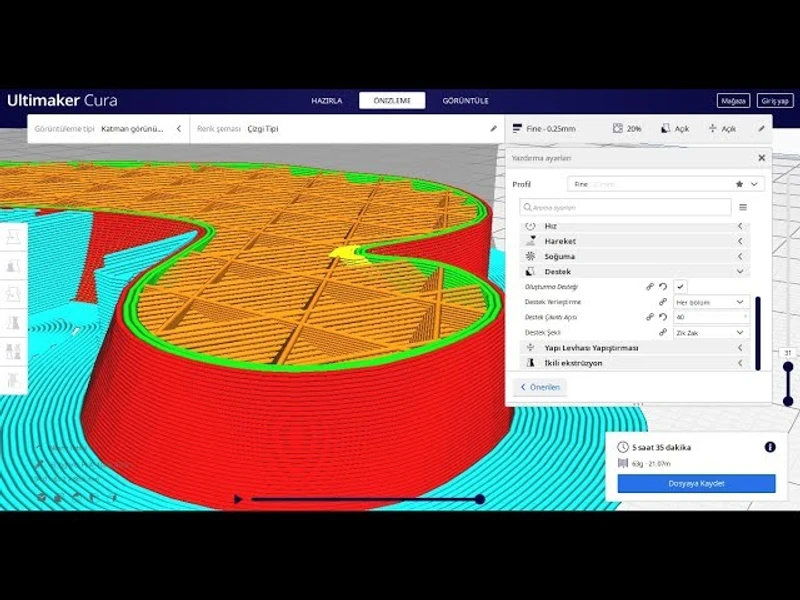This screenshot has height=600, width=800.
Task: Click the upper layer slider handle below 31
Action: coord(788,367)
